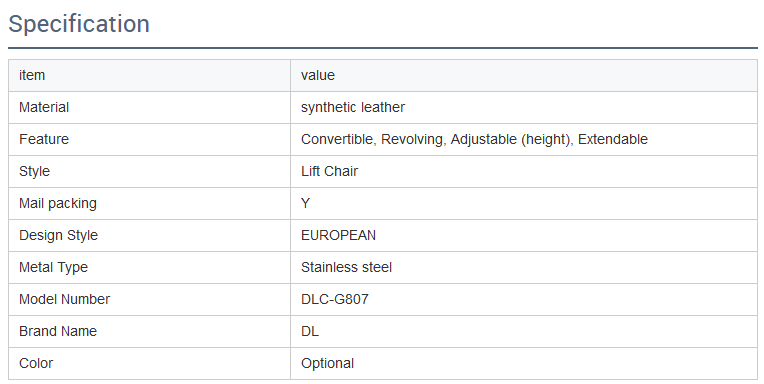The width and height of the screenshot is (764, 384).
Task: Click the 'Optional' color value cell
Action: 524,364
